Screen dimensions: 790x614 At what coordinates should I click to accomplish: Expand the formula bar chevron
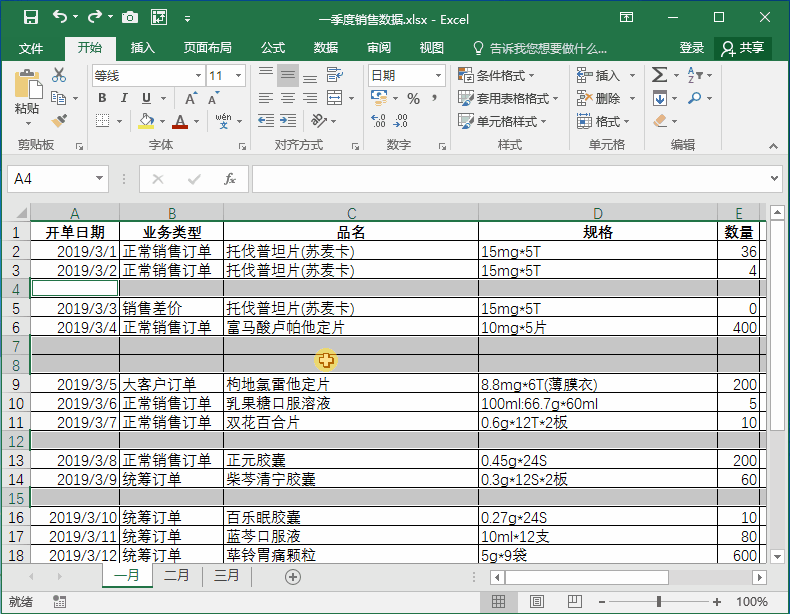point(774,178)
